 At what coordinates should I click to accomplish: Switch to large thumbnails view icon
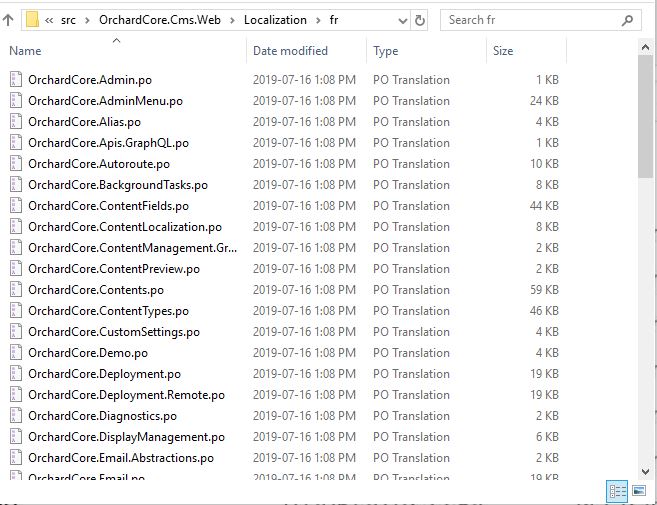(639, 490)
